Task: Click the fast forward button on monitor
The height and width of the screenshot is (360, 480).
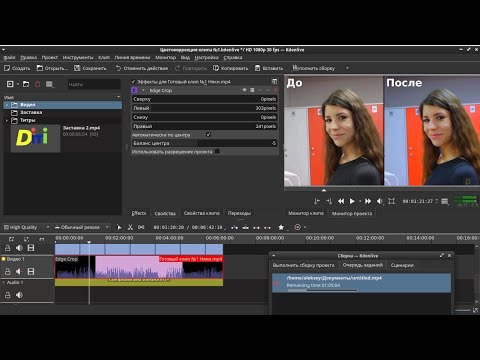Action: 368,201
